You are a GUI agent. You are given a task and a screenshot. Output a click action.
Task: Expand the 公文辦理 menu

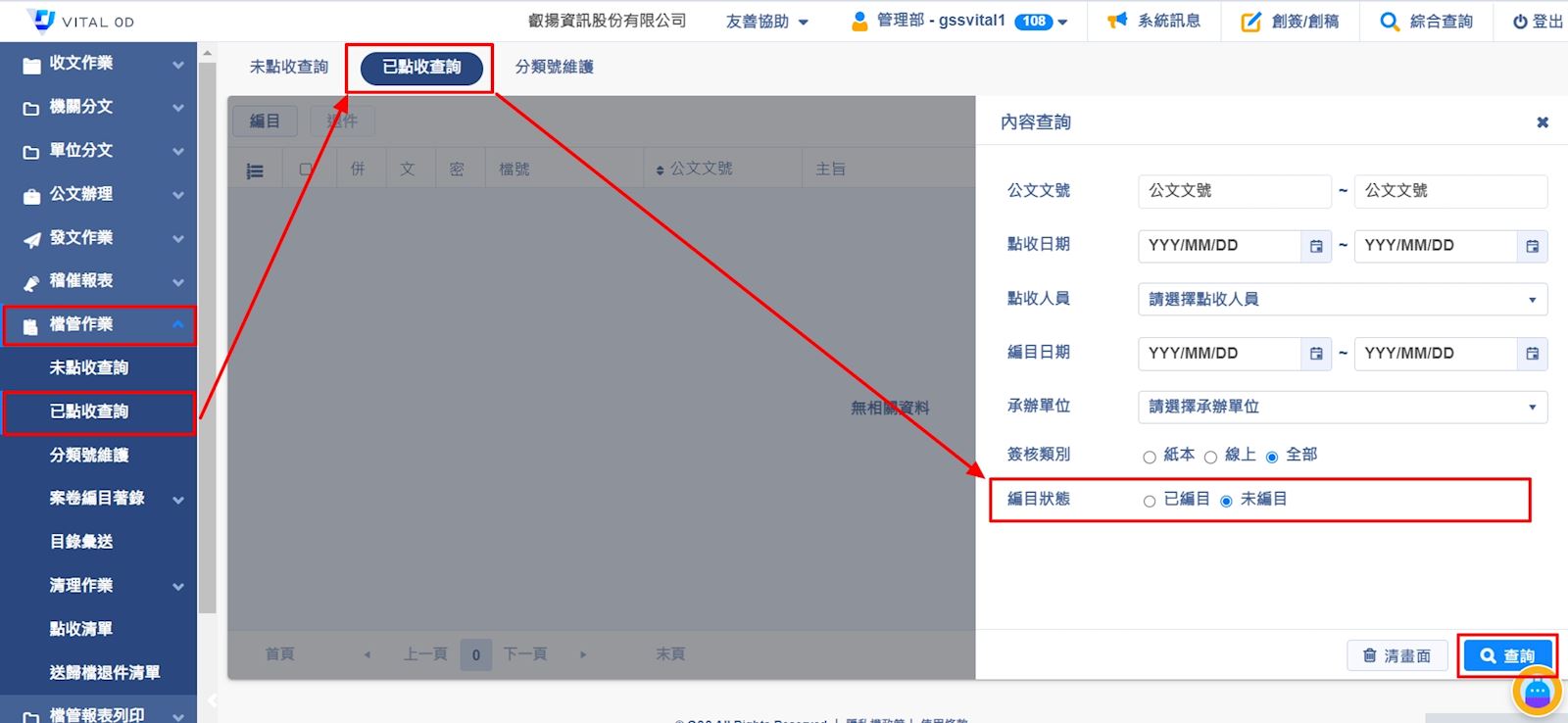[178, 195]
